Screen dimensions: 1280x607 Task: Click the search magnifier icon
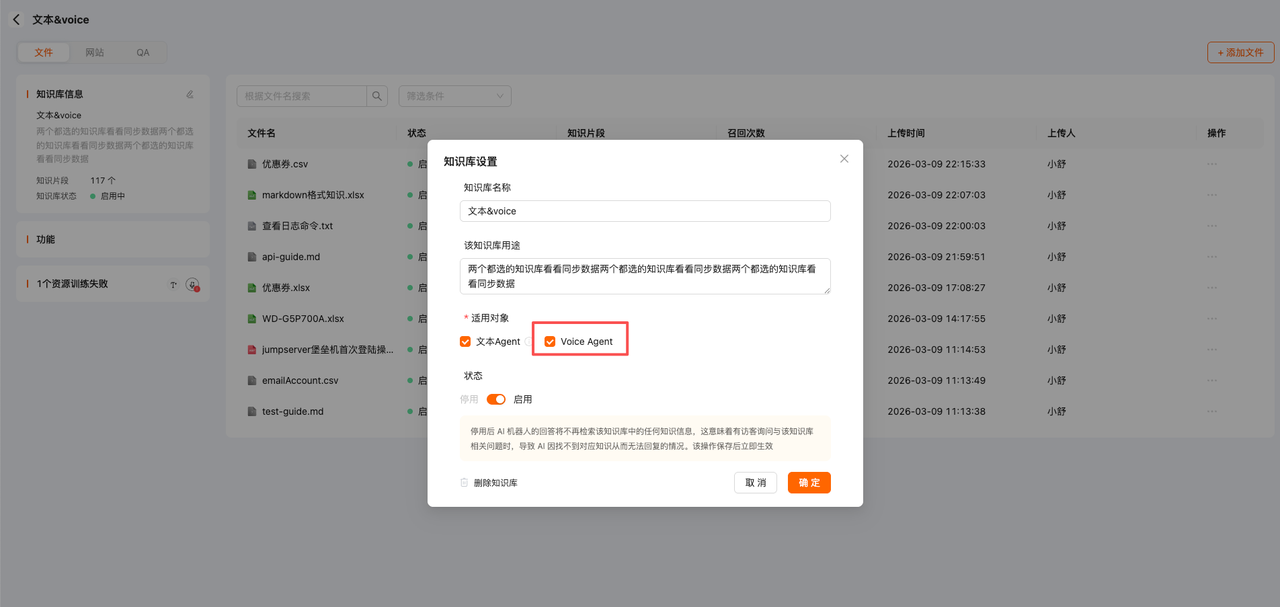377,96
